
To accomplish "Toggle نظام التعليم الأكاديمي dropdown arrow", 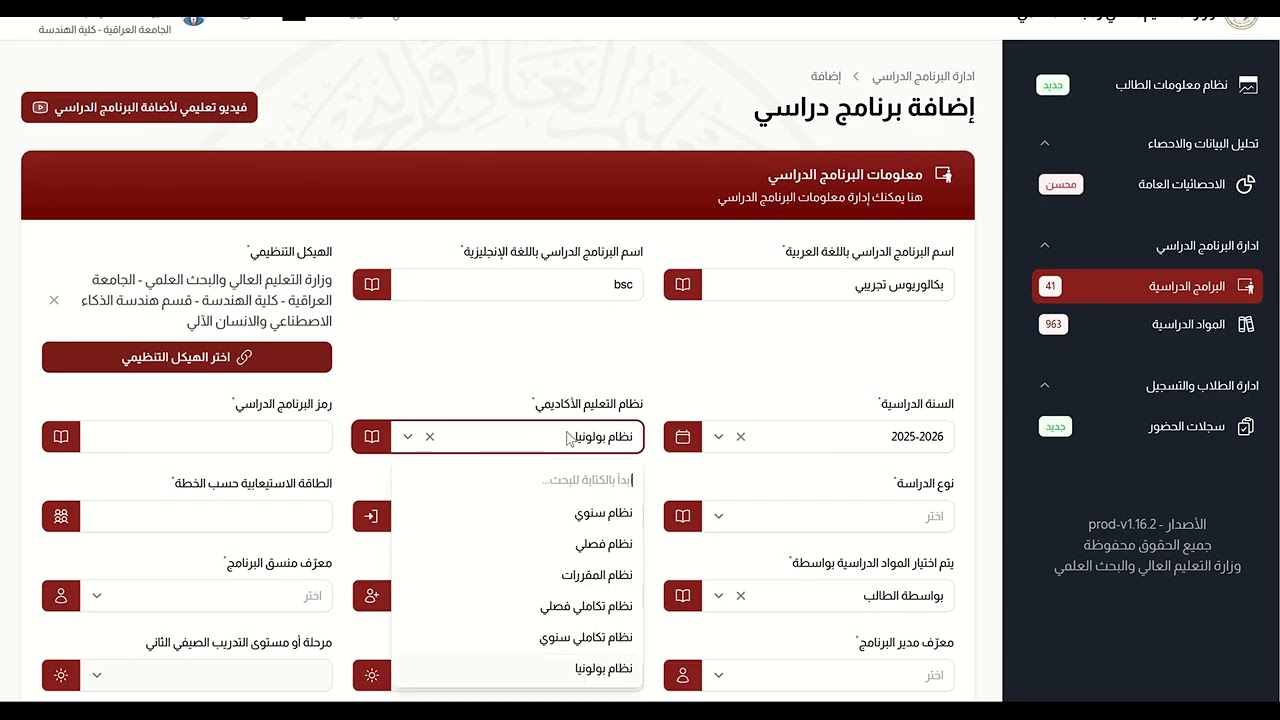I will pos(407,437).
